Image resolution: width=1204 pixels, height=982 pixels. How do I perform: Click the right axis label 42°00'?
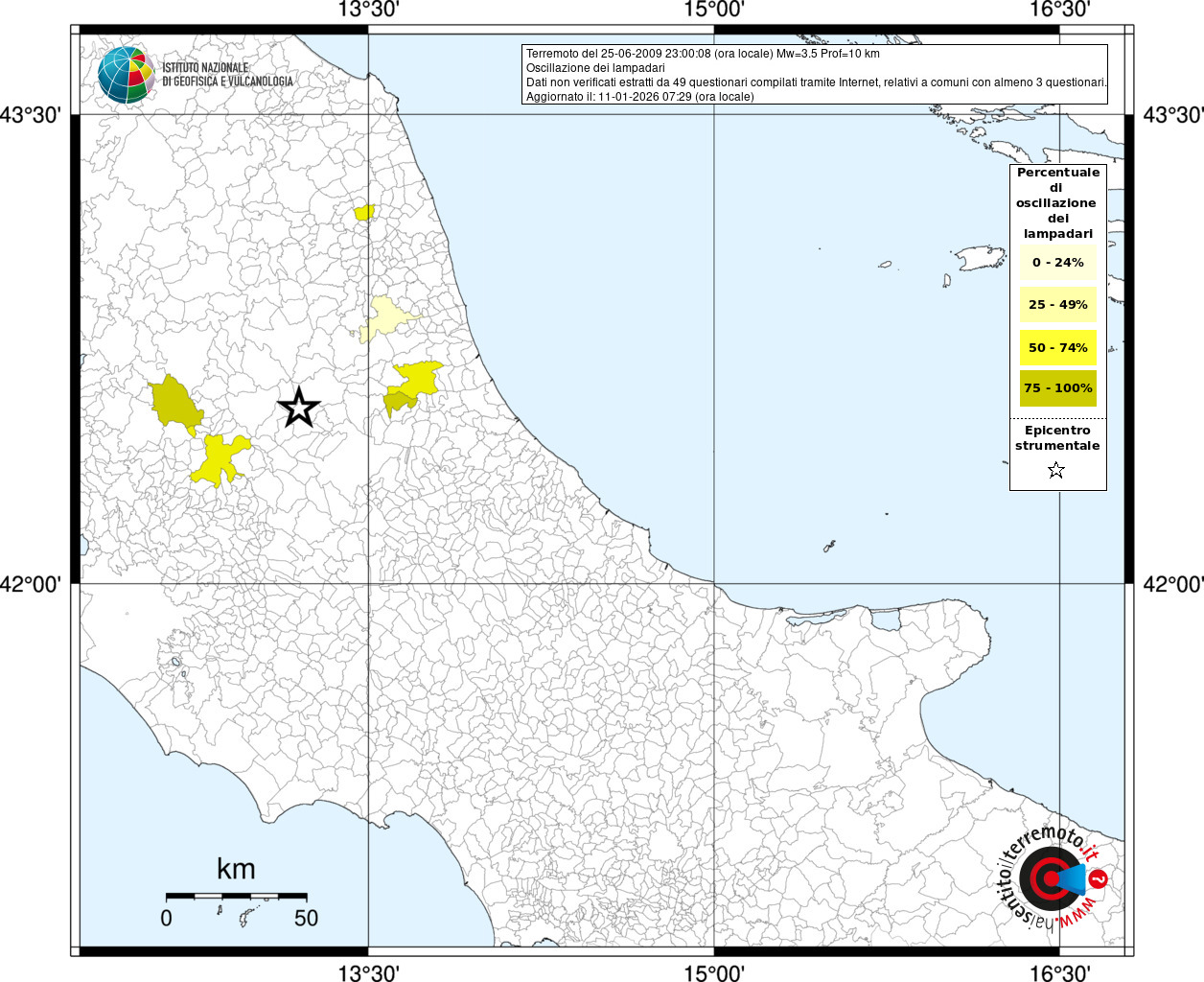[x=1173, y=584]
